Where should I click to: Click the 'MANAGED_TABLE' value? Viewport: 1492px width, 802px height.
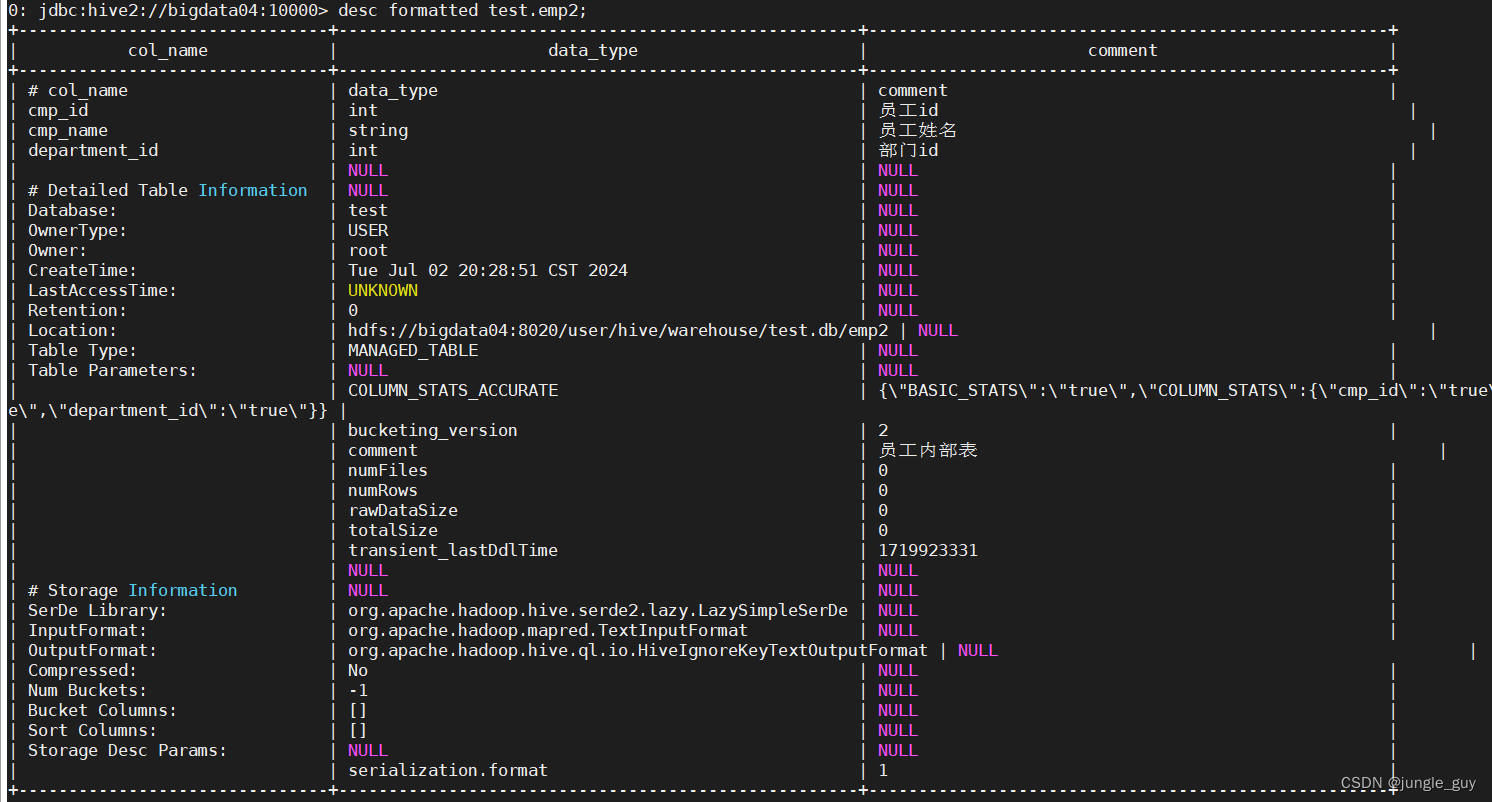click(x=413, y=350)
